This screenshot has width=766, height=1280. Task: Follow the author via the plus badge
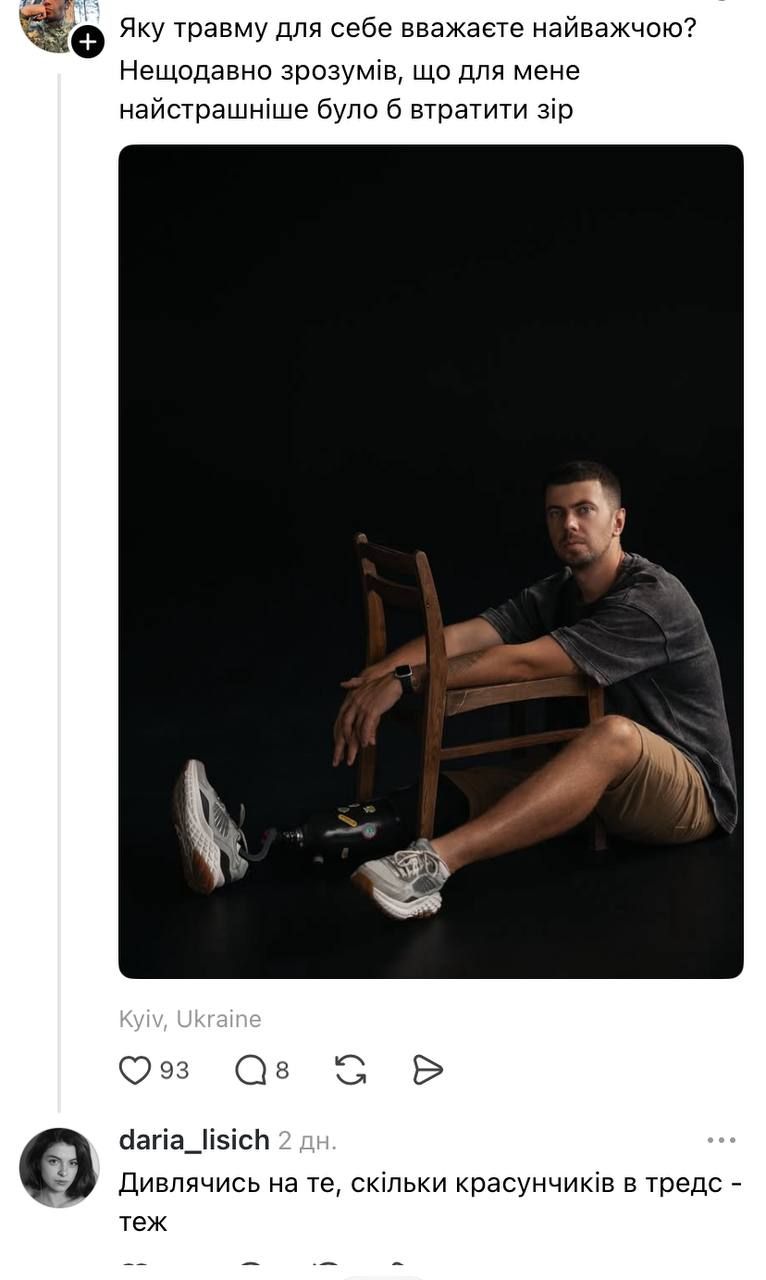click(x=88, y=42)
